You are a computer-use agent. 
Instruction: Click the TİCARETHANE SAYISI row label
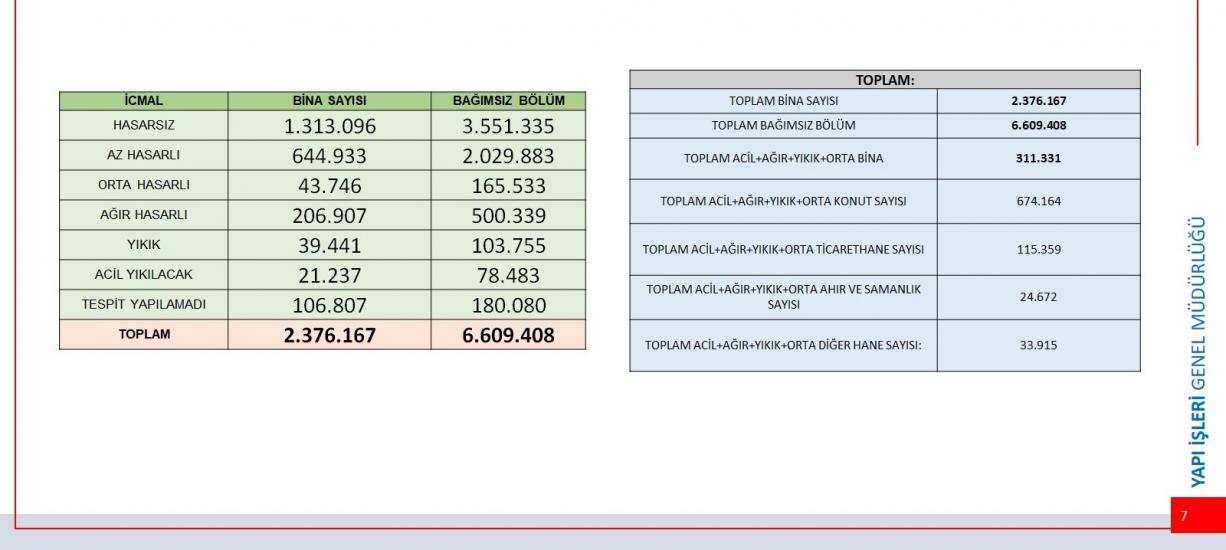point(784,249)
